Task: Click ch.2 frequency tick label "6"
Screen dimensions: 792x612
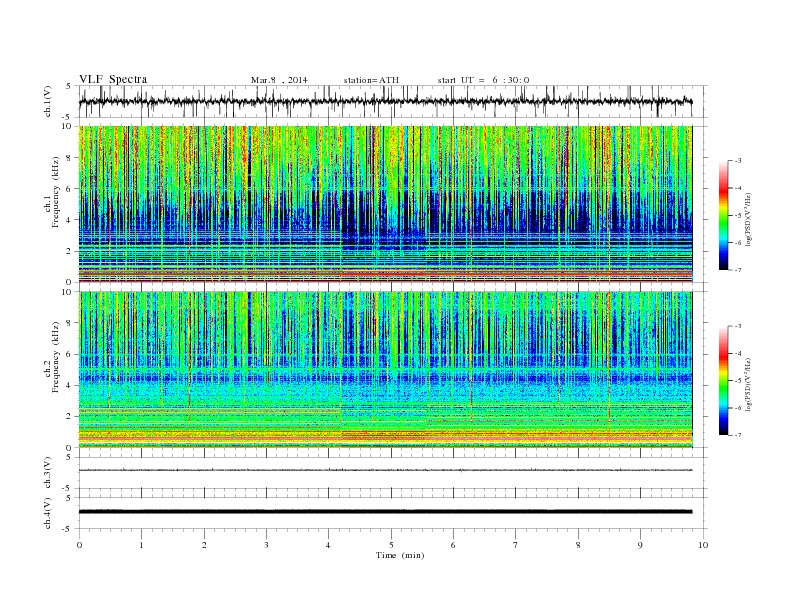Action: click(x=70, y=354)
